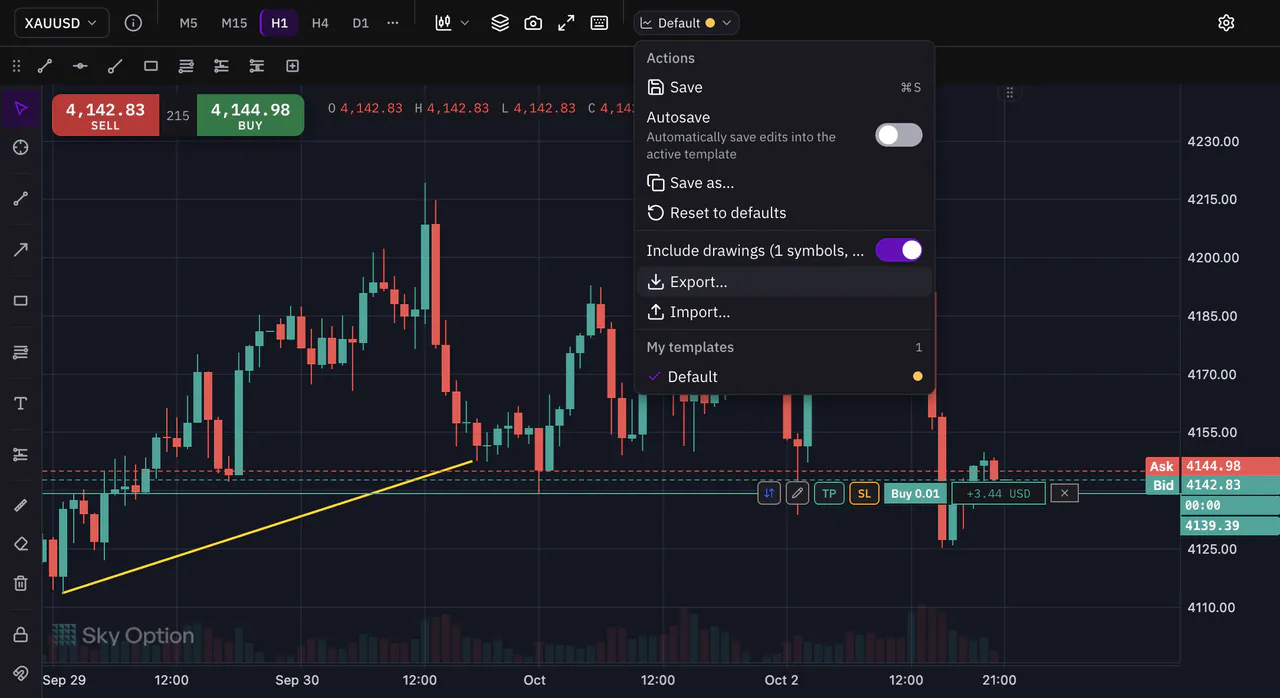Open the Default template dropdown
The height and width of the screenshot is (698, 1280).
pos(686,23)
